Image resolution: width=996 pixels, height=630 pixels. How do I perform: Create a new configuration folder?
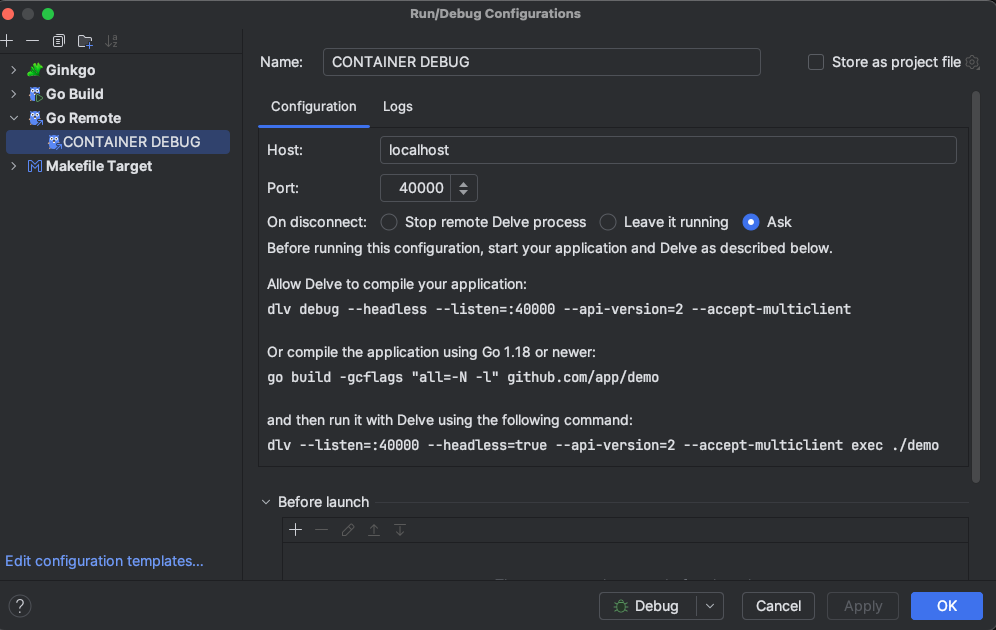click(x=85, y=41)
